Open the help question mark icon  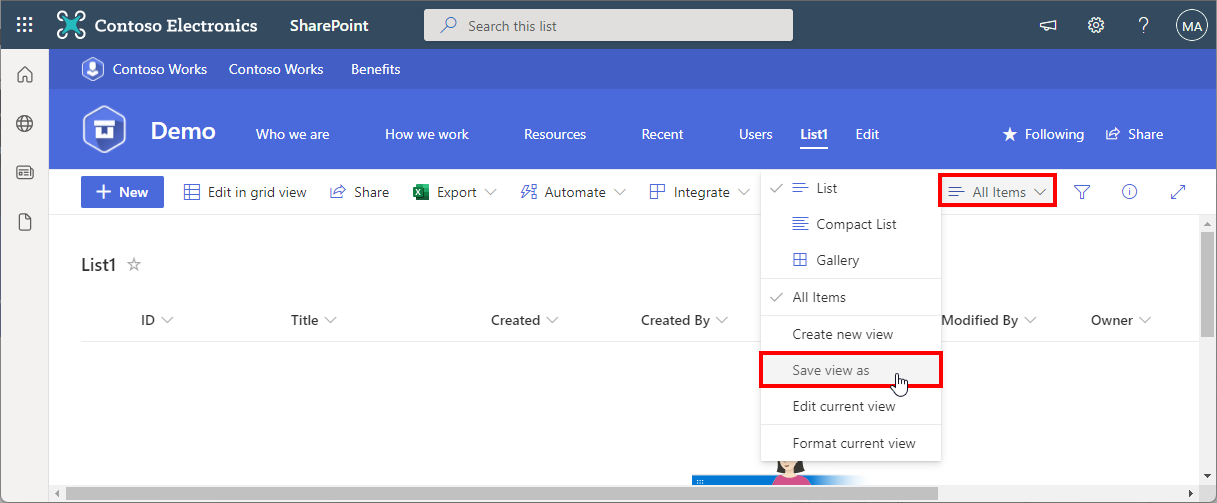[x=1144, y=25]
